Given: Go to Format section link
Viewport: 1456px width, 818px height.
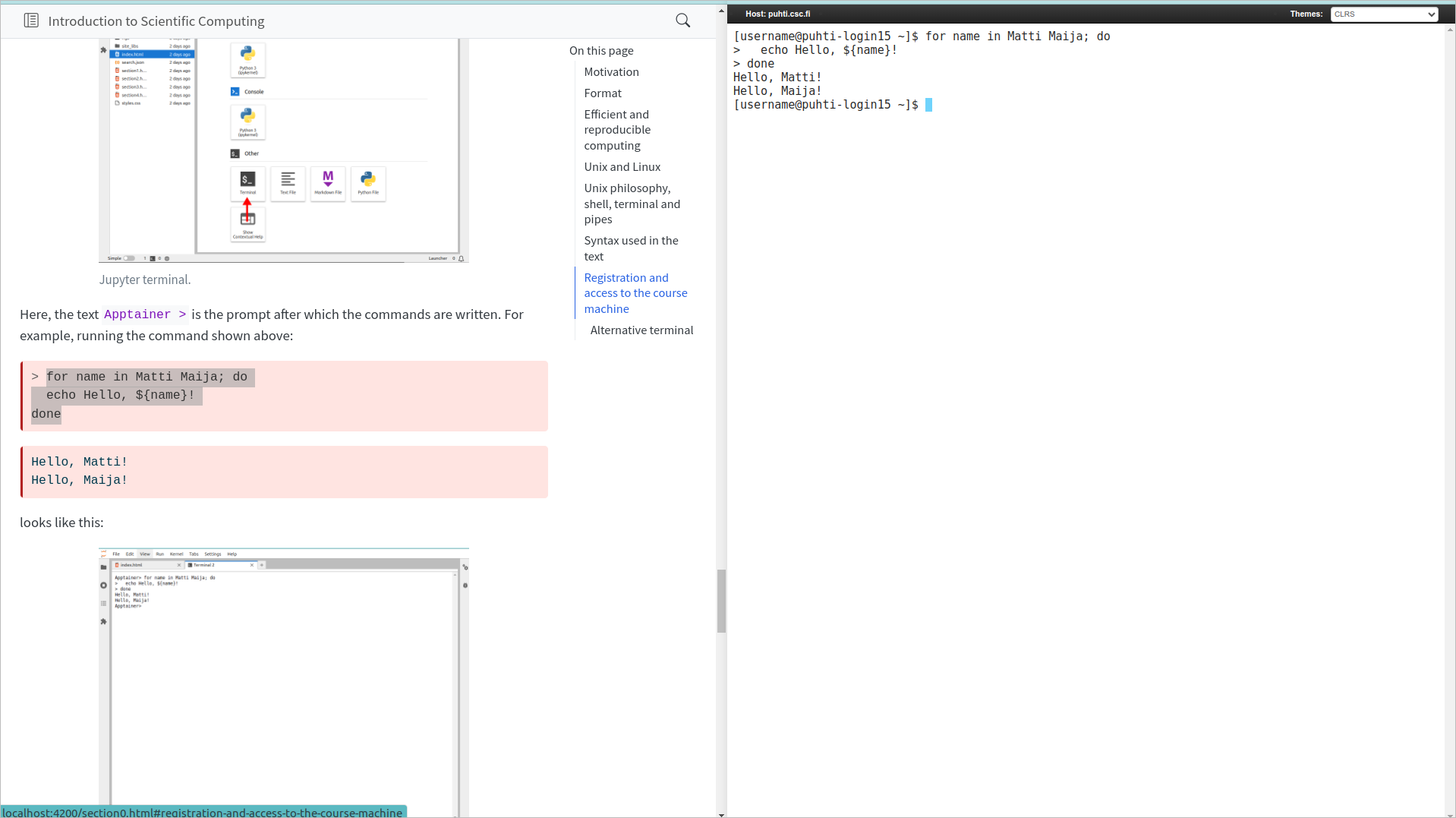Looking at the screenshot, I should click(603, 93).
